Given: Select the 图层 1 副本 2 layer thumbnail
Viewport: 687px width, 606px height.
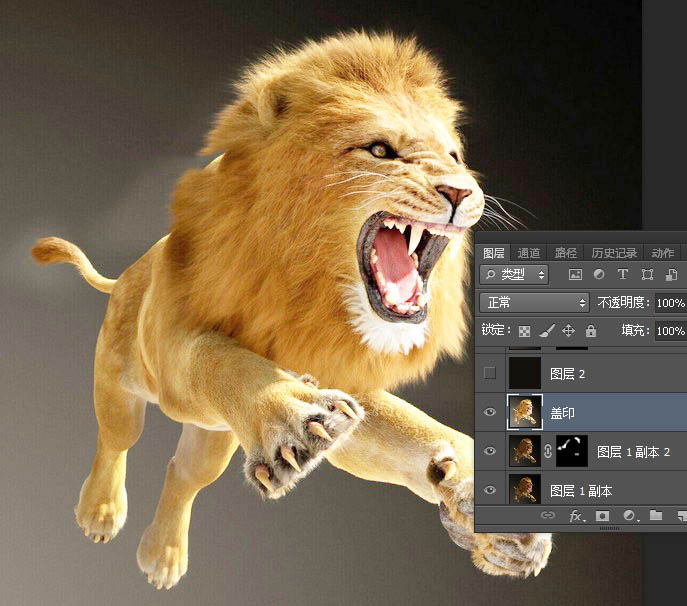Looking at the screenshot, I should [525, 451].
